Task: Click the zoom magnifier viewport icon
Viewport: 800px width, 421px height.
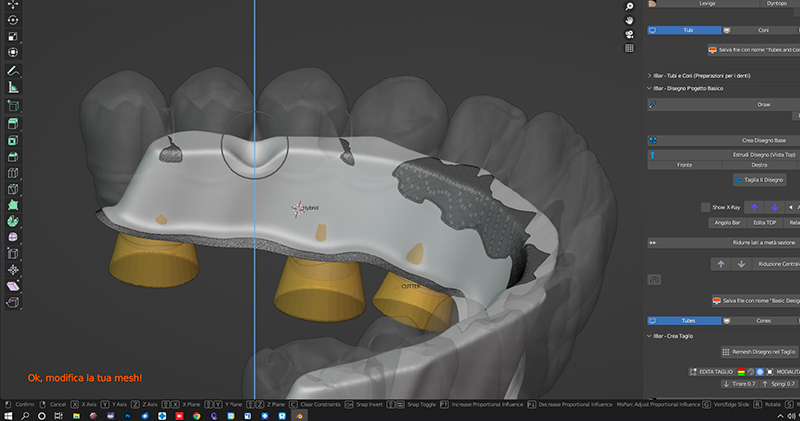Action: [x=629, y=6]
